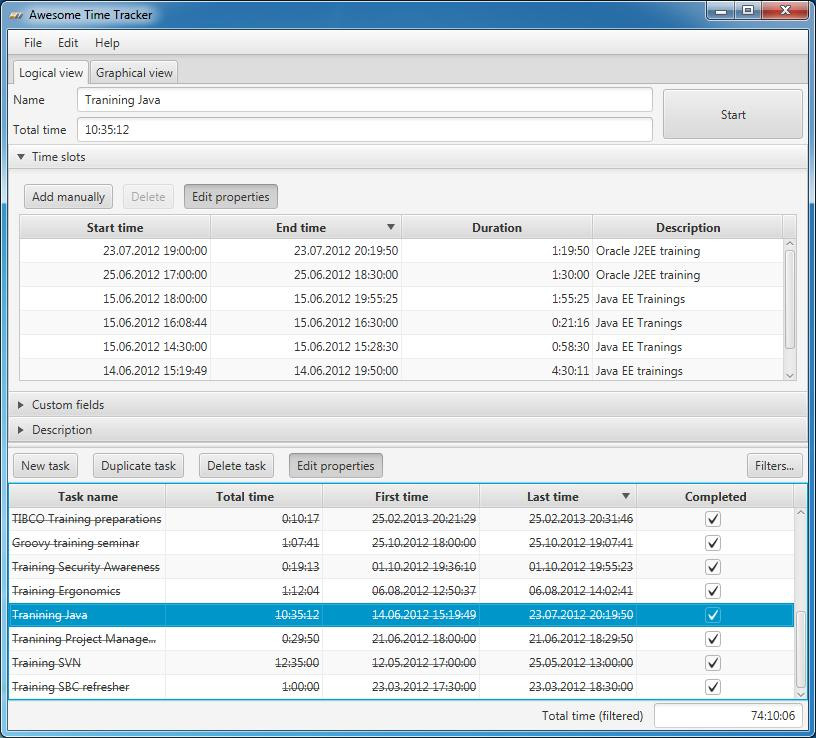This screenshot has width=816, height=738.
Task: Click sort arrow on Last time column
Action: point(626,496)
